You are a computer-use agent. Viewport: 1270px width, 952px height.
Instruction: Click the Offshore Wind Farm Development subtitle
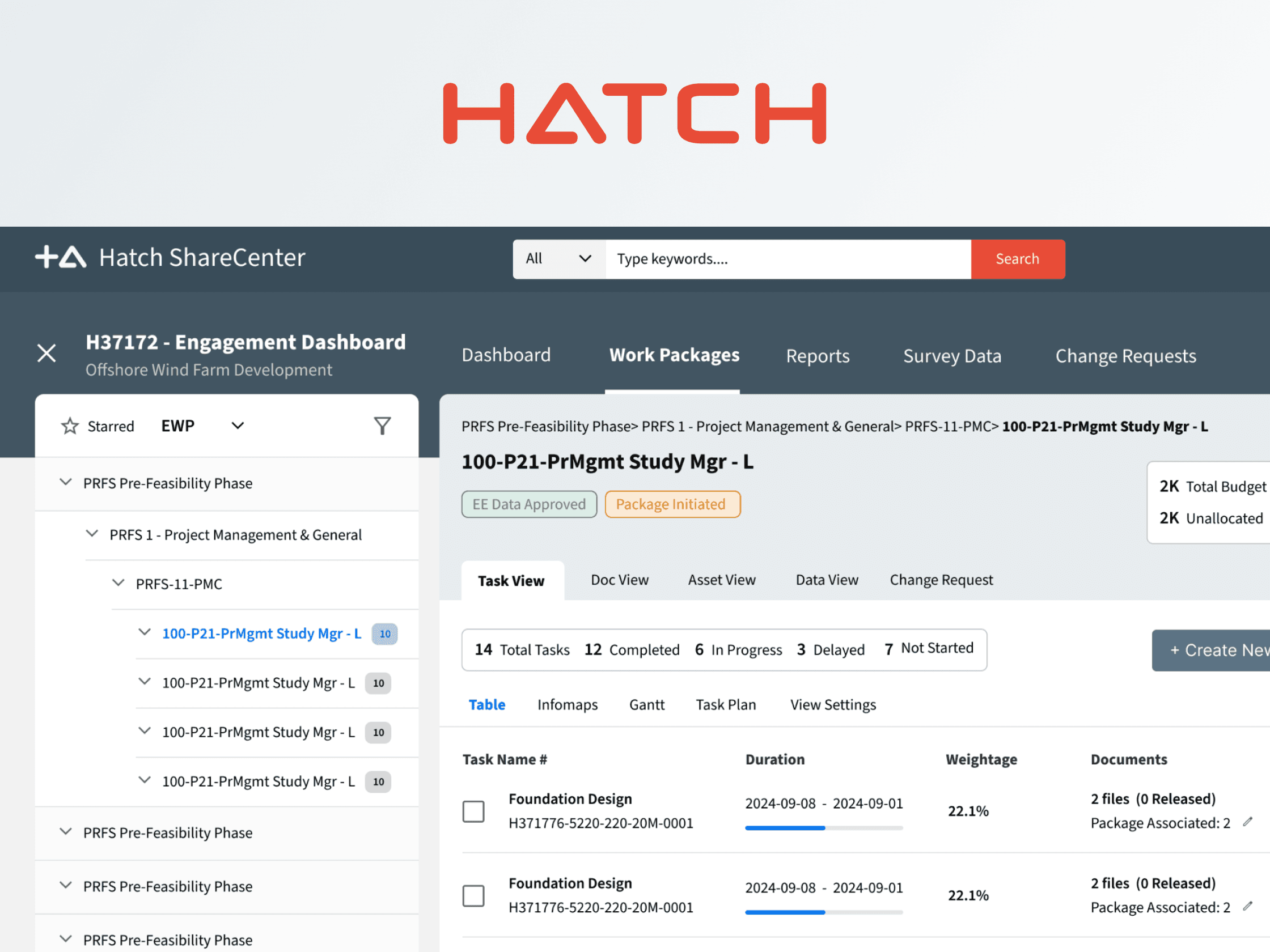coord(209,370)
